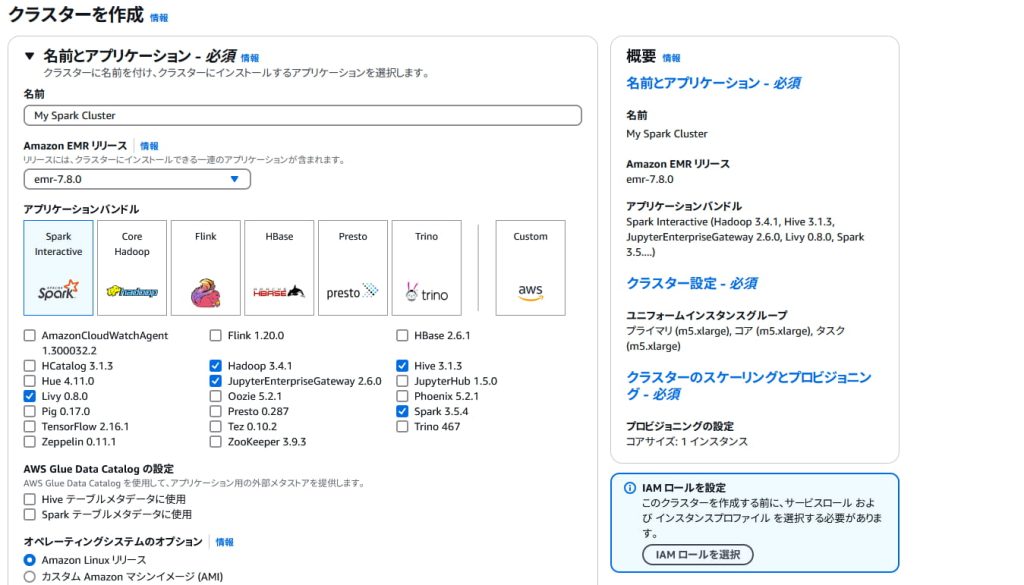Disable JupyterEnterpriseGateway 2.6.0
1024x585 pixels.
pyautogui.click(x=216, y=381)
